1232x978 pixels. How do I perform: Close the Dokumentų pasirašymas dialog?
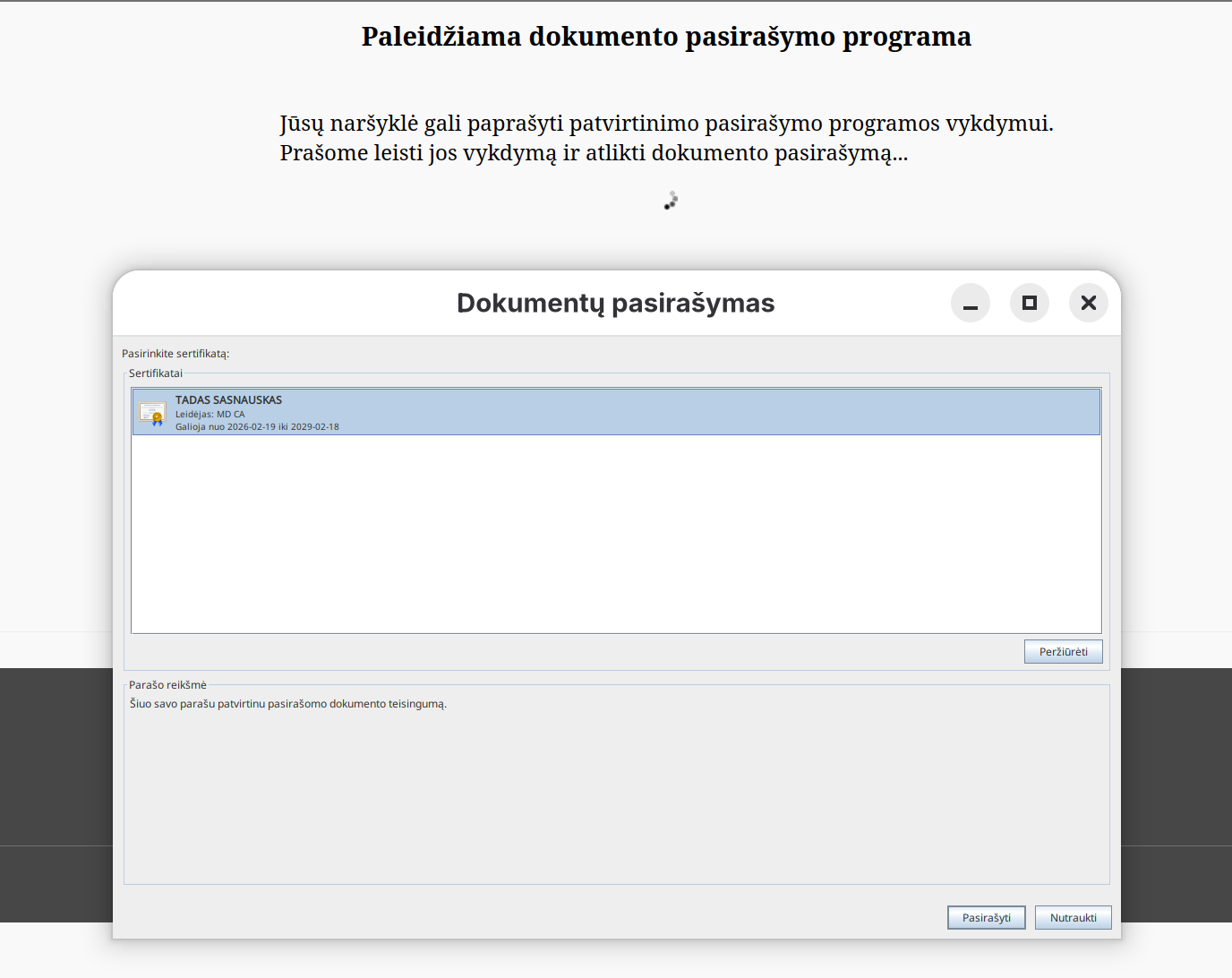coord(1089,303)
